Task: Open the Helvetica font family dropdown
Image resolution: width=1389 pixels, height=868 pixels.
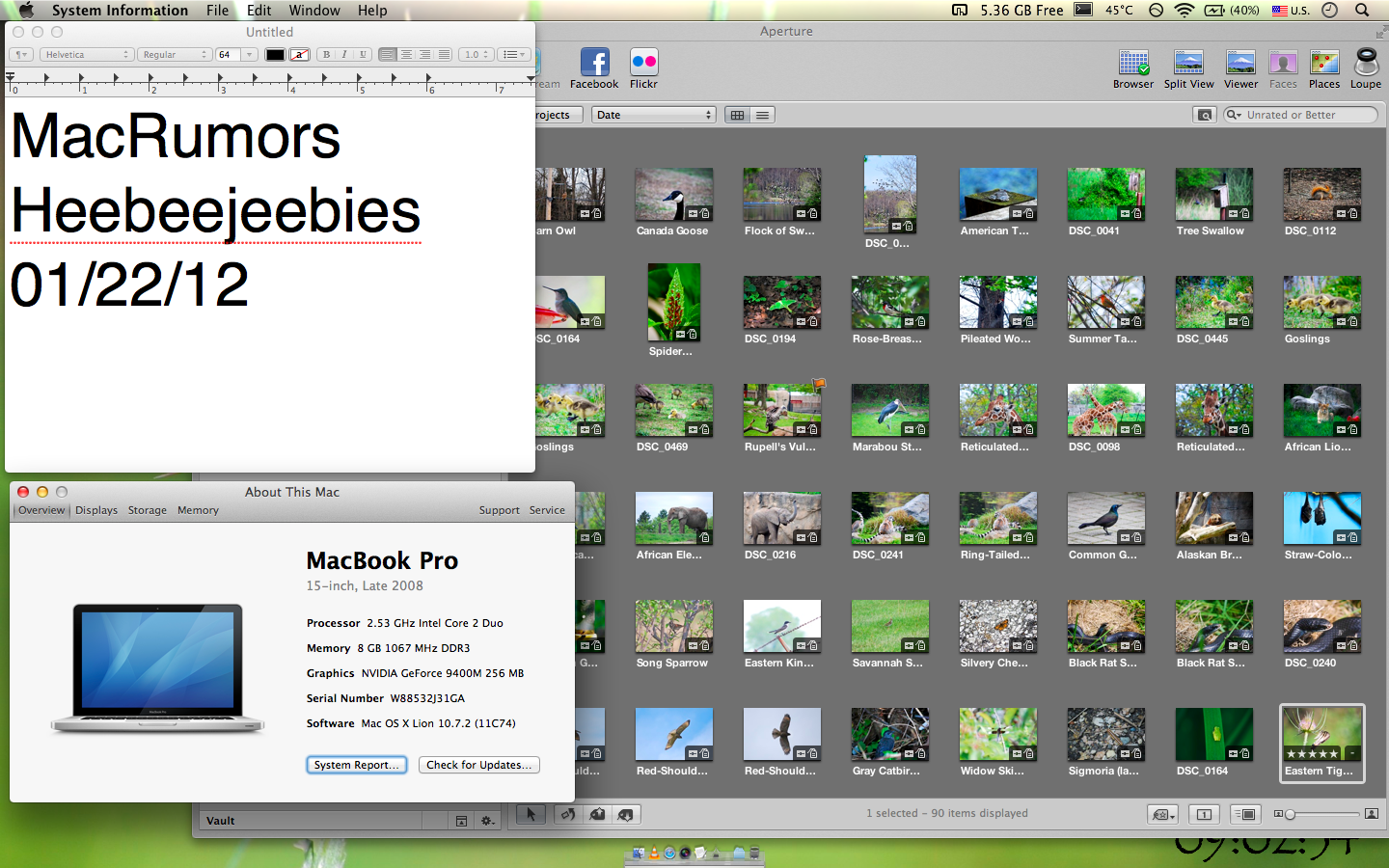Action: pos(86,54)
